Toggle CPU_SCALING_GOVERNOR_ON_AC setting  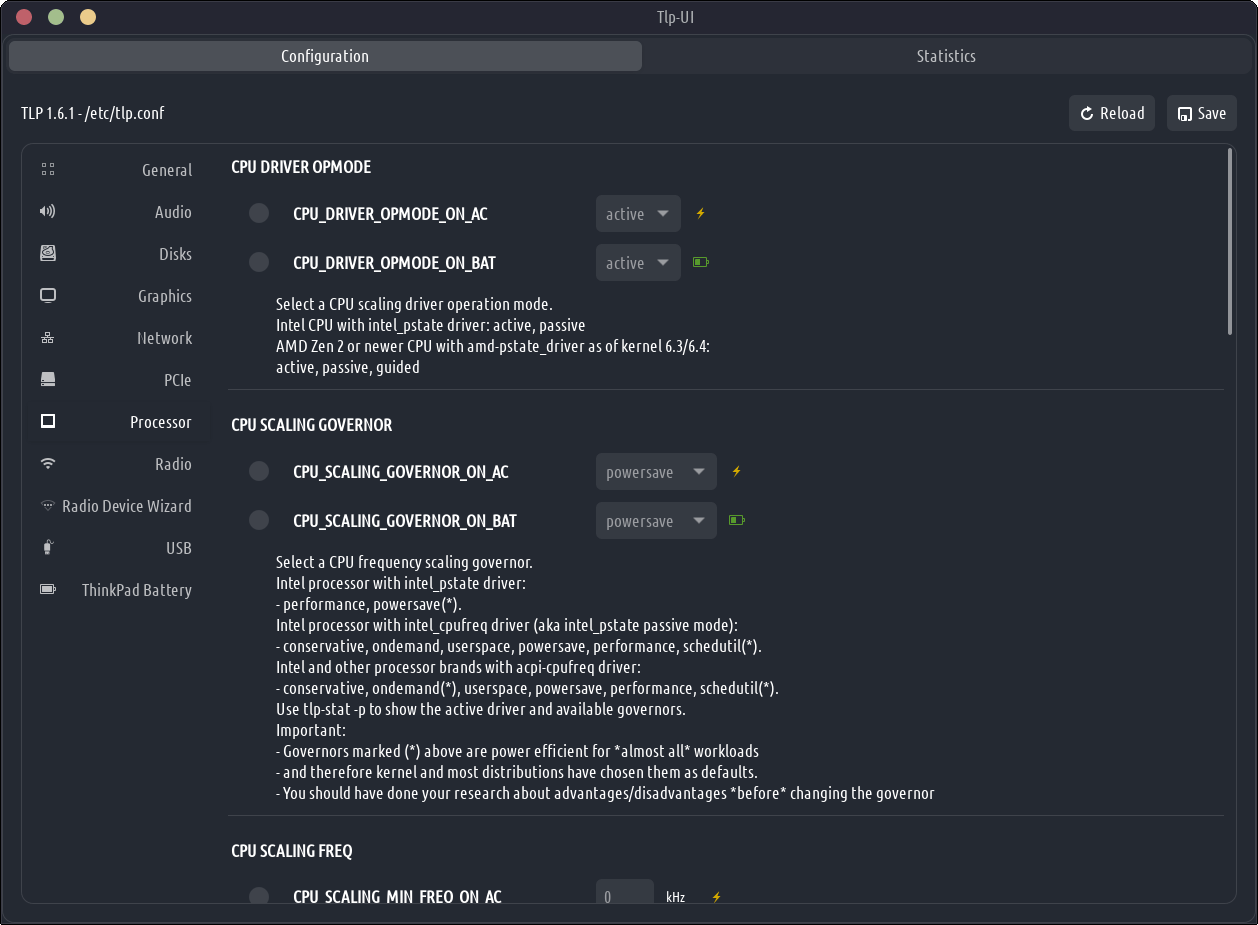click(259, 471)
